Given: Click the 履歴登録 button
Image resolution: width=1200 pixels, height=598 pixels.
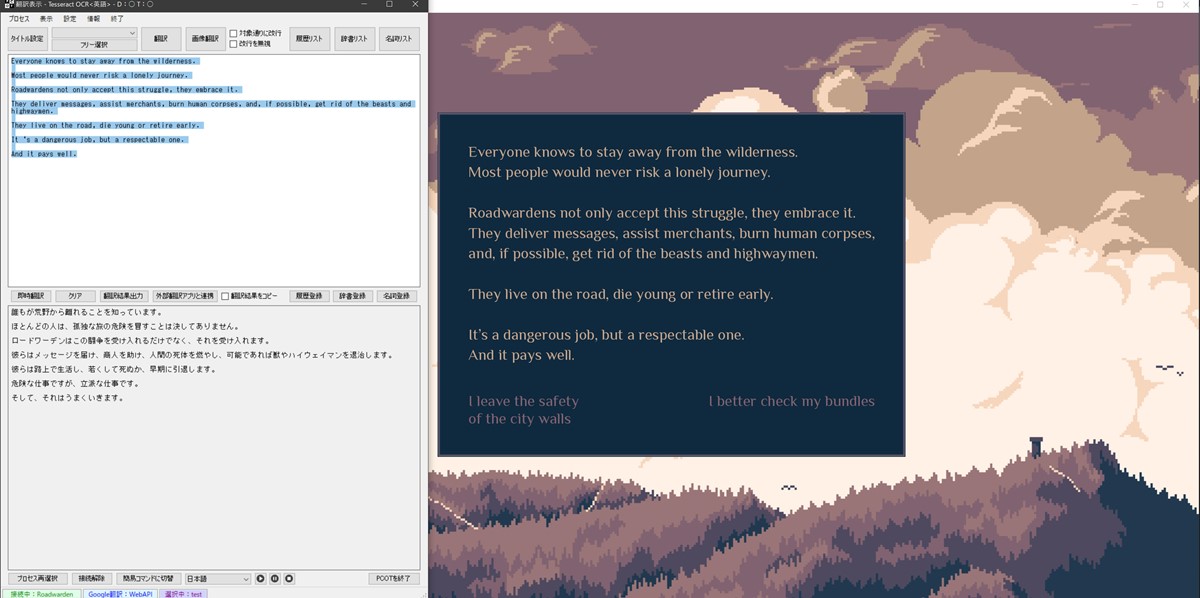Looking at the screenshot, I should [309, 296].
